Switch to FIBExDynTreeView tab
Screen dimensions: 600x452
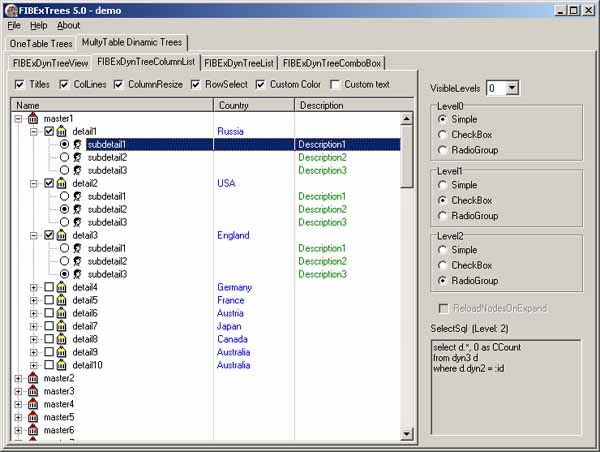[x=51, y=63]
